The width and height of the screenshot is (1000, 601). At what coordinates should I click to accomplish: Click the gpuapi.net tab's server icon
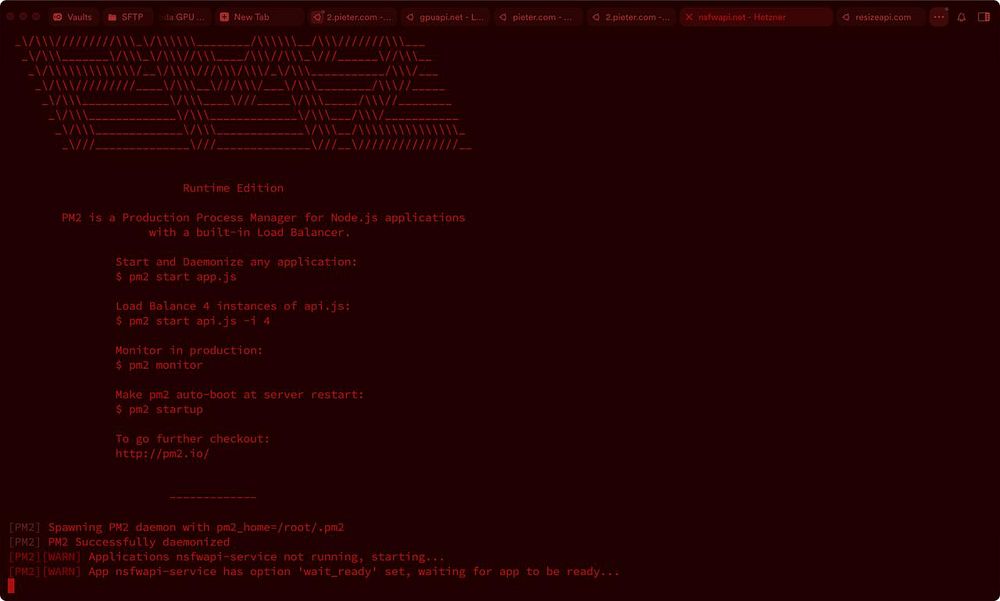pos(410,17)
